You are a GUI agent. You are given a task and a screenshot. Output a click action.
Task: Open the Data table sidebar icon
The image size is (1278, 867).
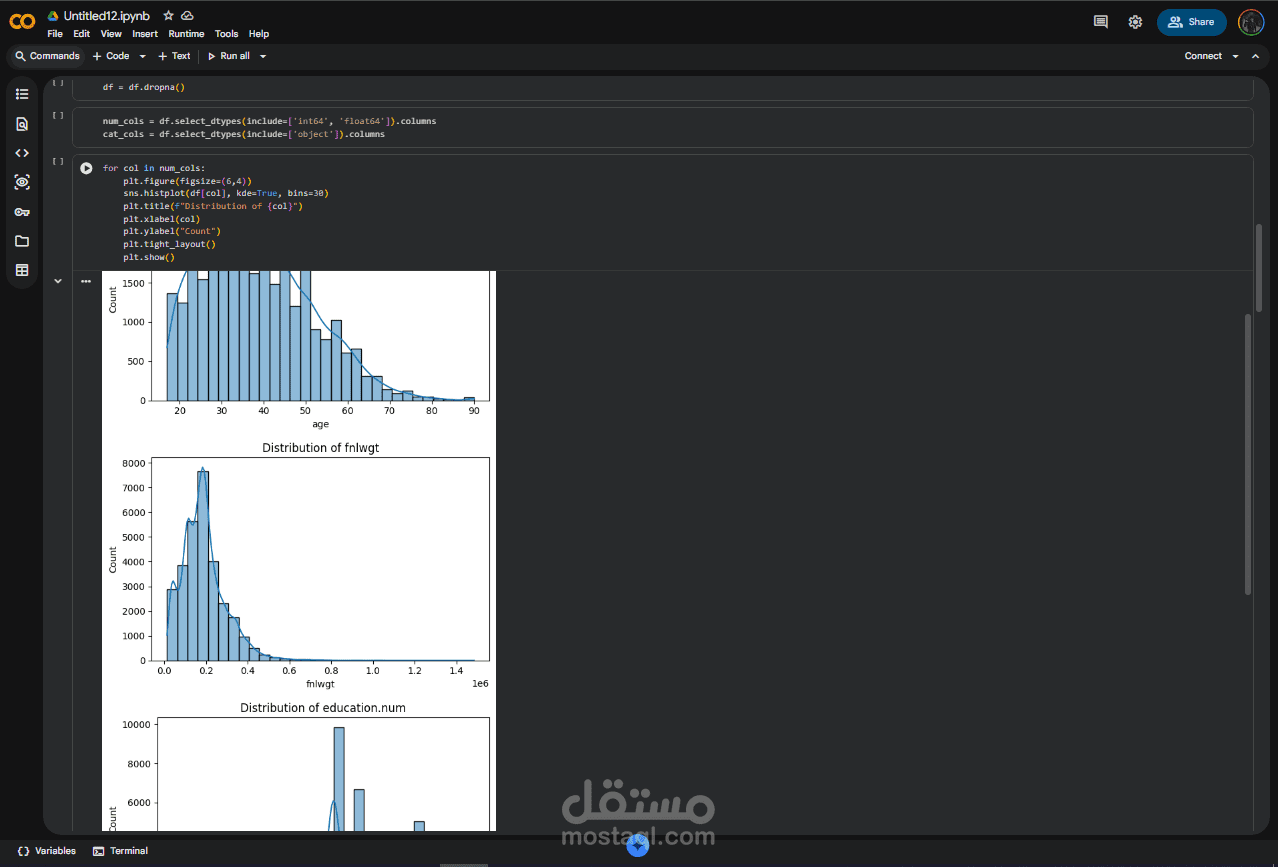[x=22, y=270]
